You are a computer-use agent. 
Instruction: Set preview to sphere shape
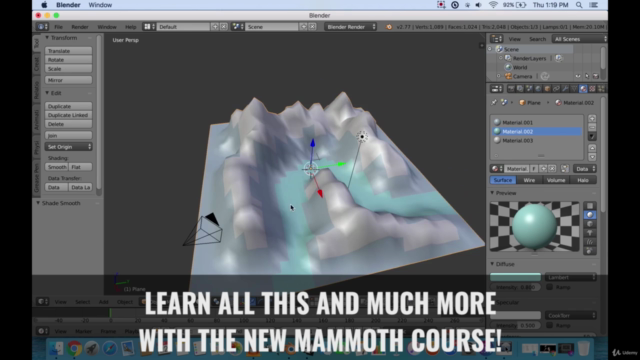(x=589, y=215)
